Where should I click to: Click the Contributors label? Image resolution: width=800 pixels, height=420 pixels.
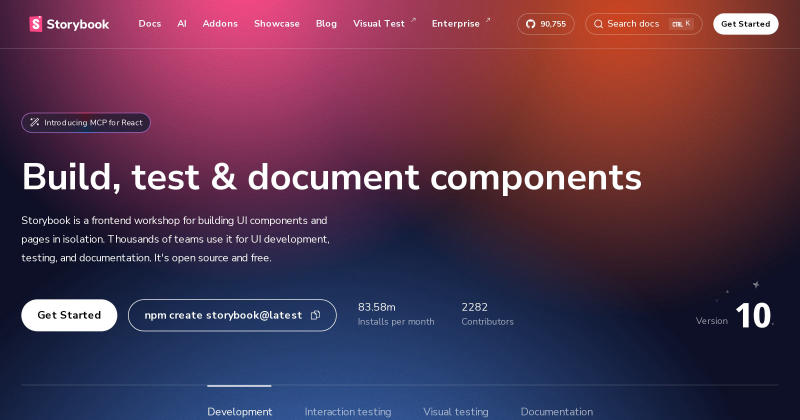(x=487, y=322)
